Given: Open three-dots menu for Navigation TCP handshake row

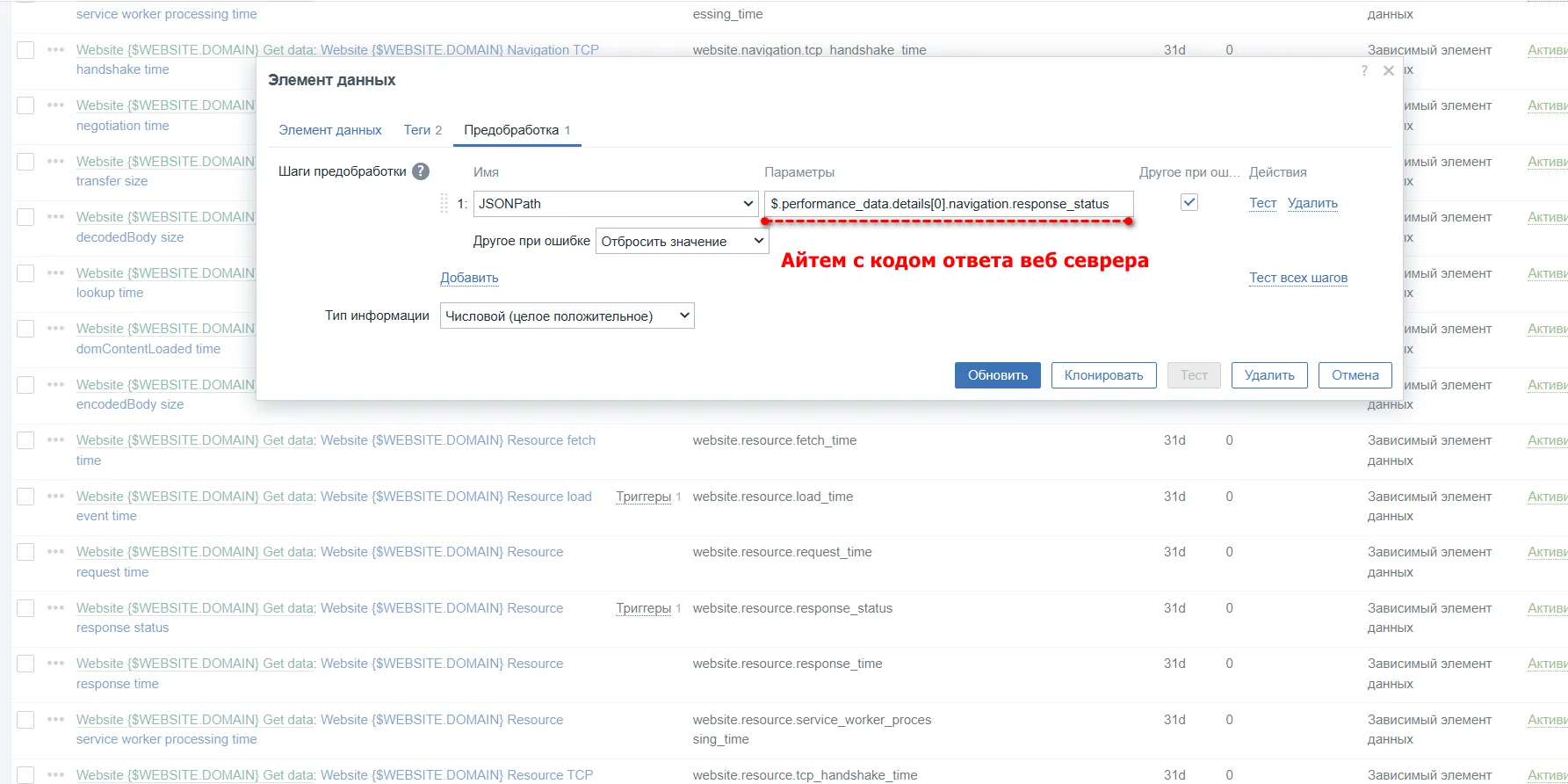Looking at the screenshot, I should coord(56,49).
